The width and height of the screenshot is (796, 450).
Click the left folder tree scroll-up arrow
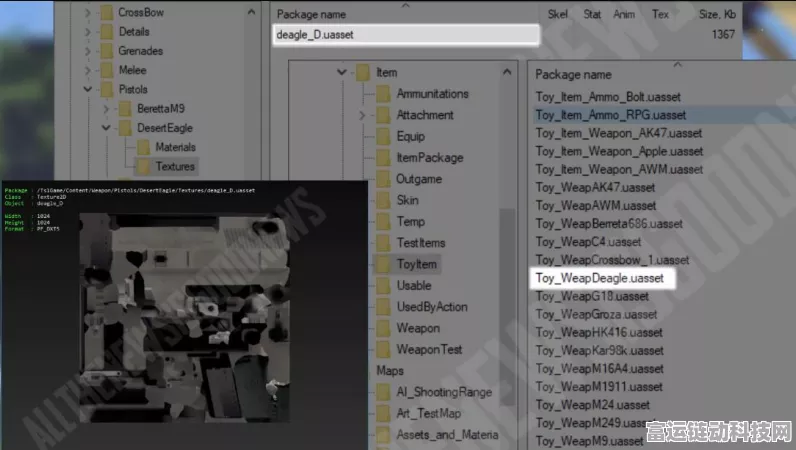coord(251,12)
